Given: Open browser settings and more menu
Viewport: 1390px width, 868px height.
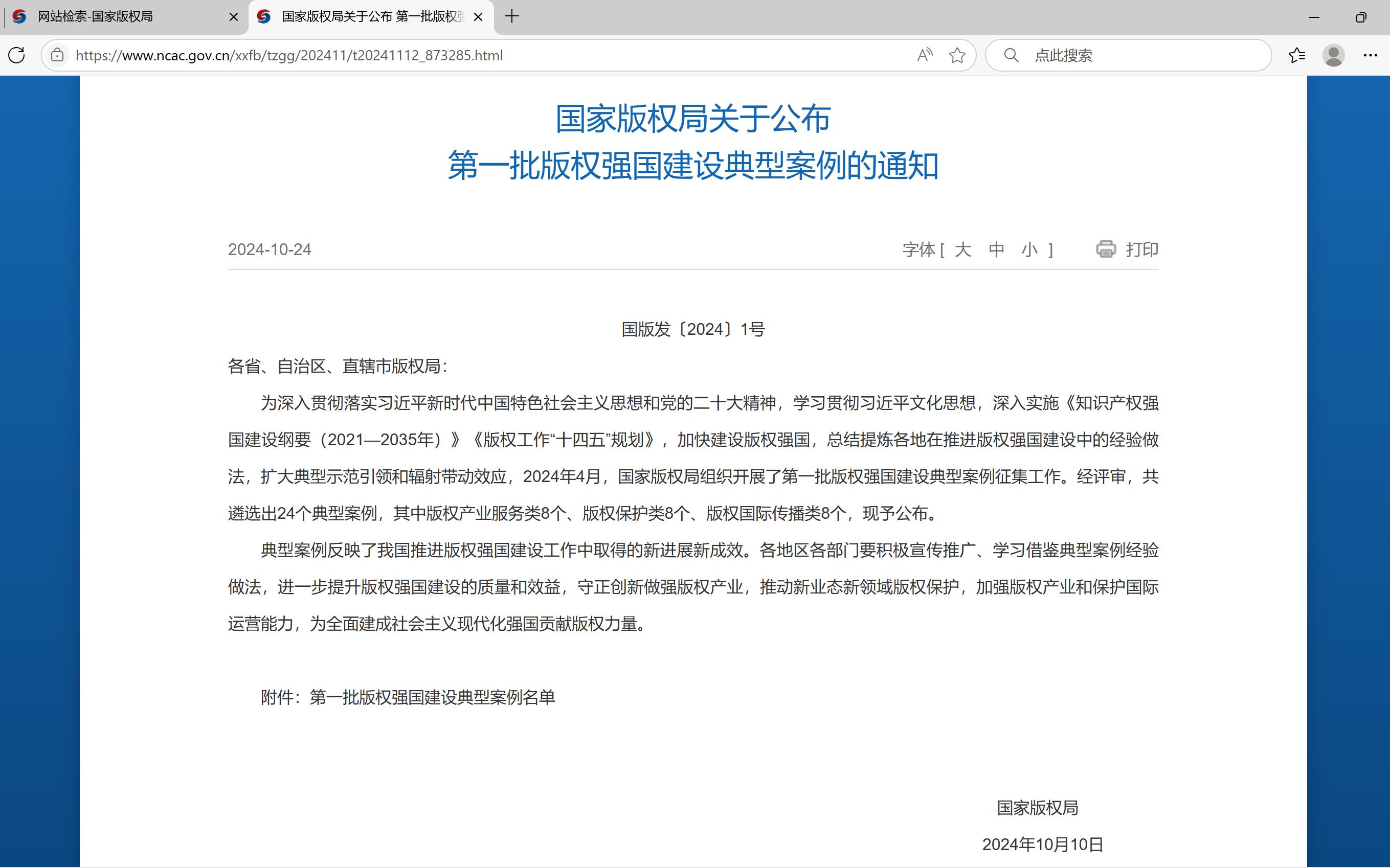Looking at the screenshot, I should pyautogui.click(x=1370, y=55).
